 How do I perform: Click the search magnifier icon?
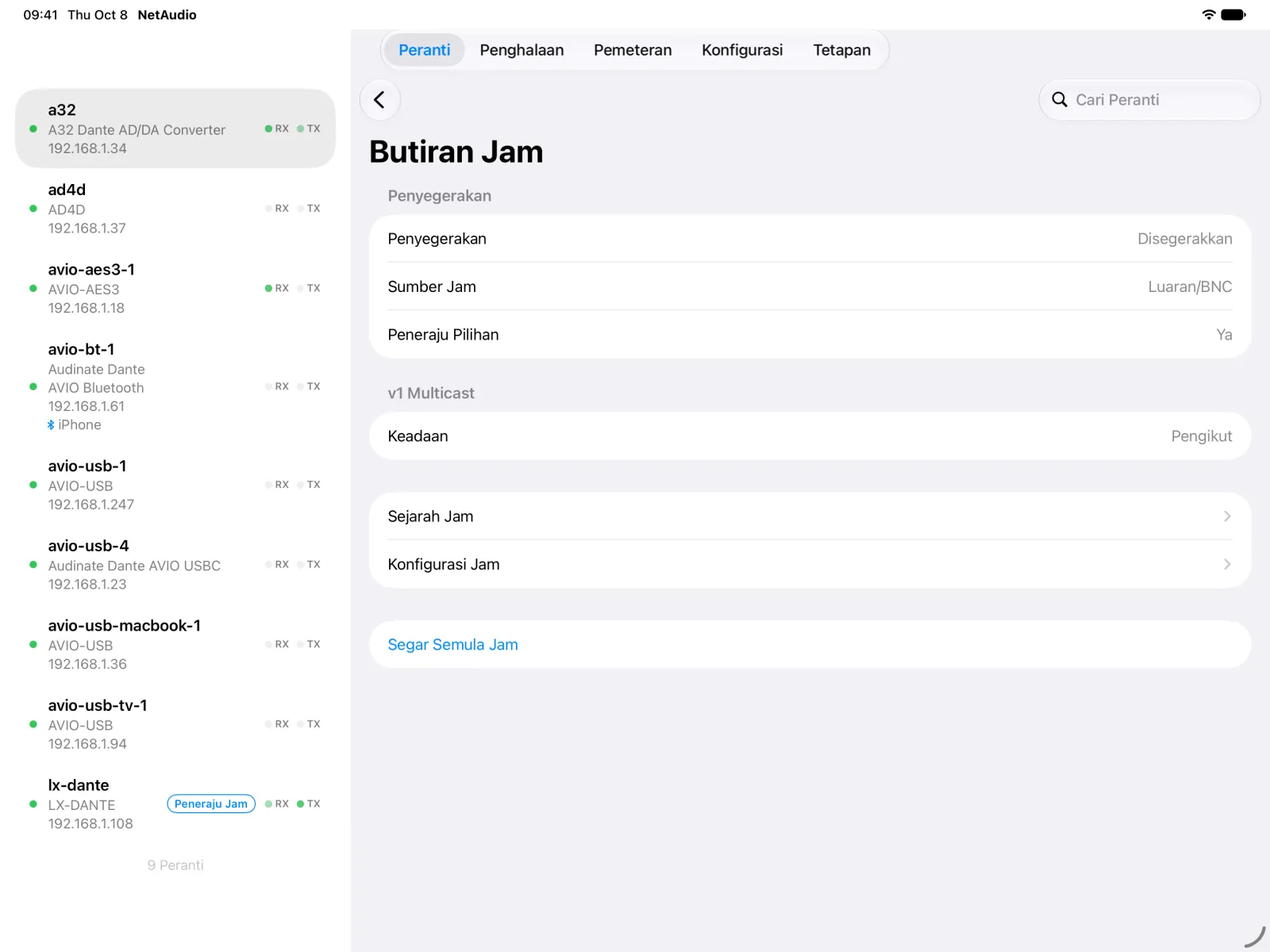(1059, 100)
